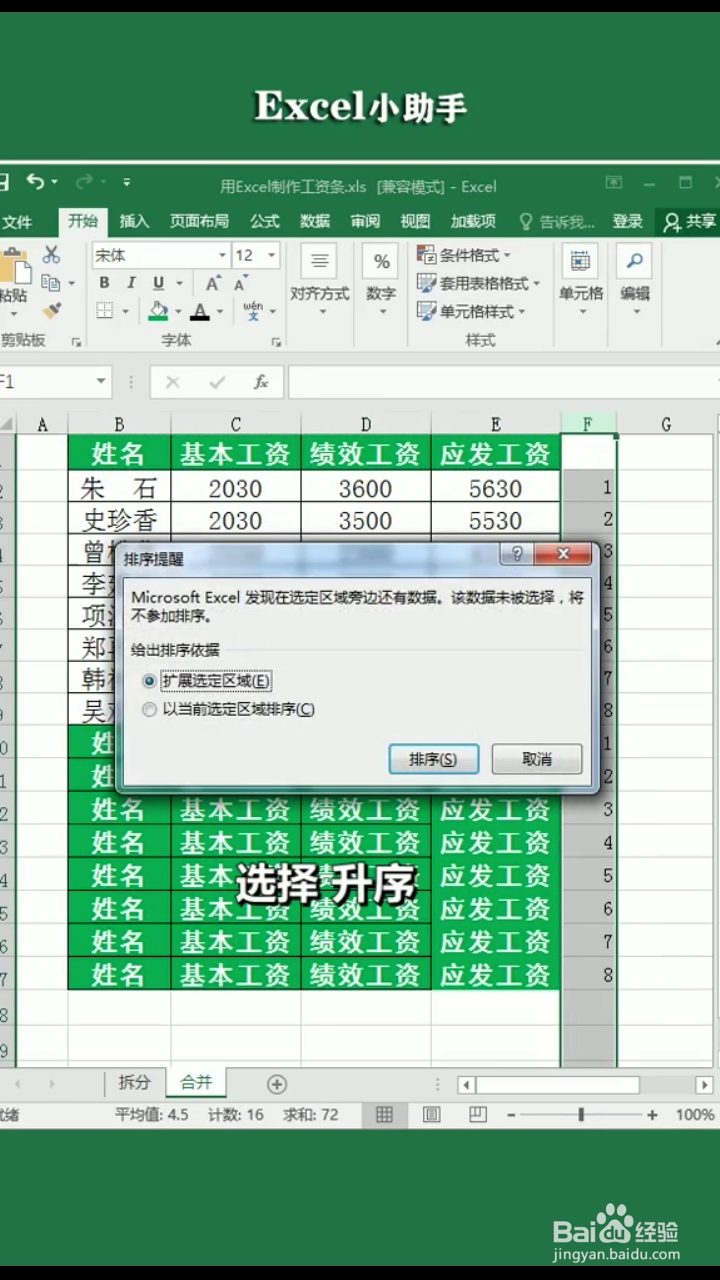This screenshot has height=1280, width=720.
Task: Click the zoom in plus button
Action: click(652, 1114)
